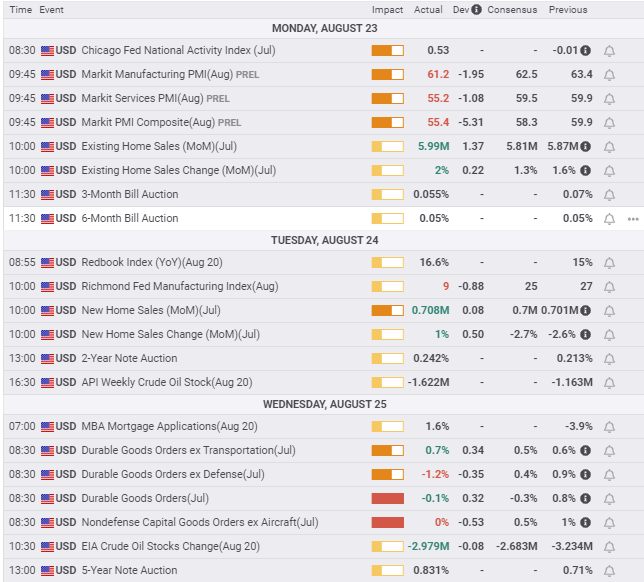The image size is (644, 582).
Task: Click bell icon on Redbook Index row
Action: (x=609, y=262)
